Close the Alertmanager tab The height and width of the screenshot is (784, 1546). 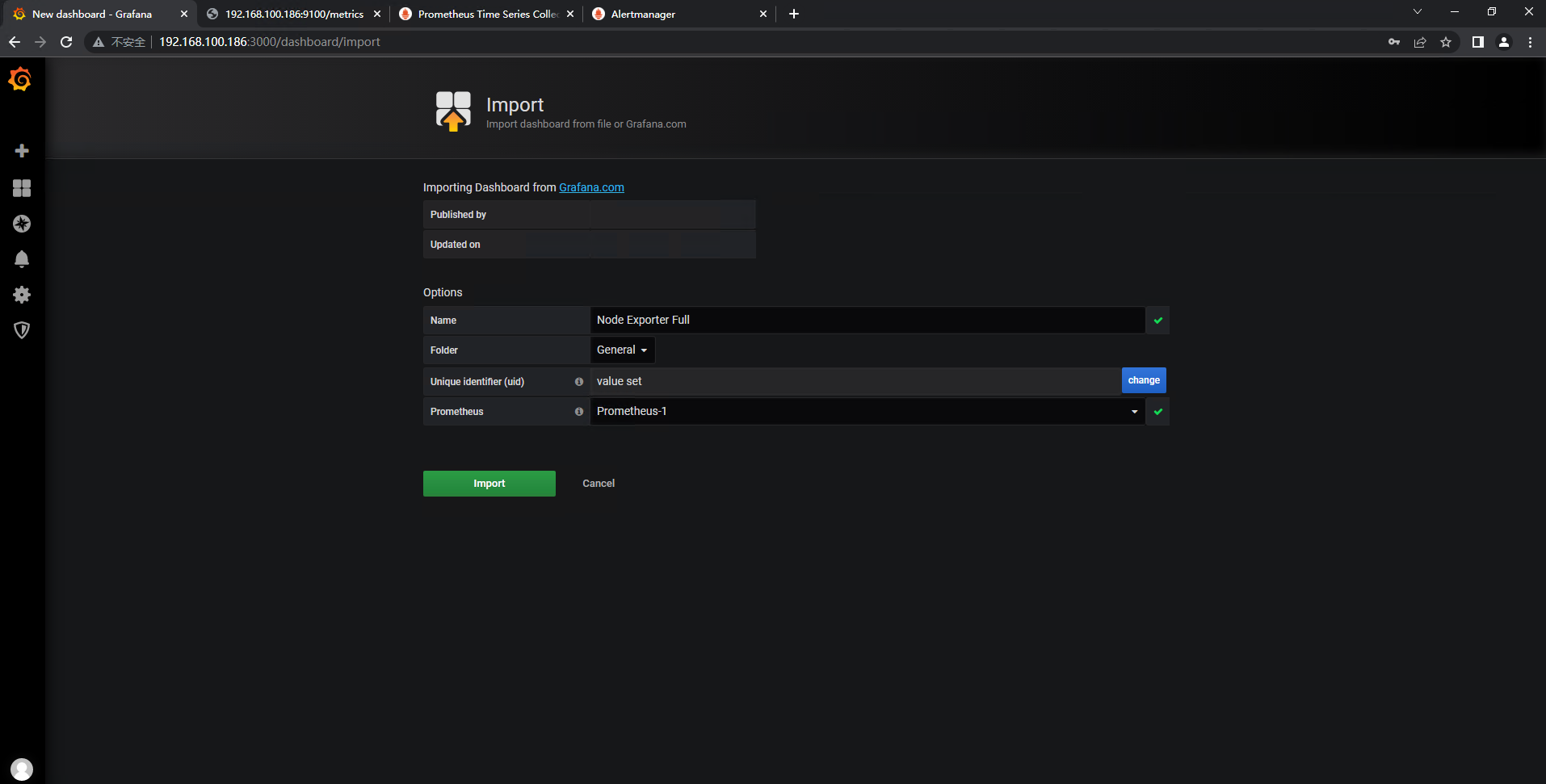tap(763, 14)
